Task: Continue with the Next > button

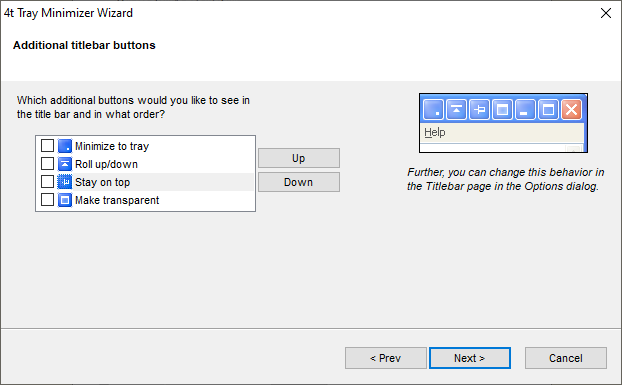Action: coord(470,358)
